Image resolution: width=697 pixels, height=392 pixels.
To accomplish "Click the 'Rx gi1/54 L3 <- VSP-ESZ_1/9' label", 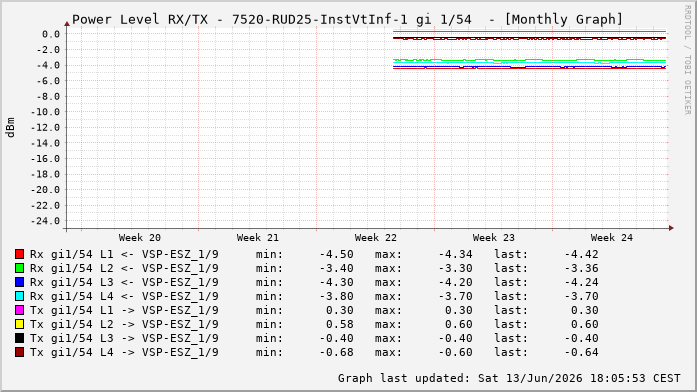I will [124, 283].
